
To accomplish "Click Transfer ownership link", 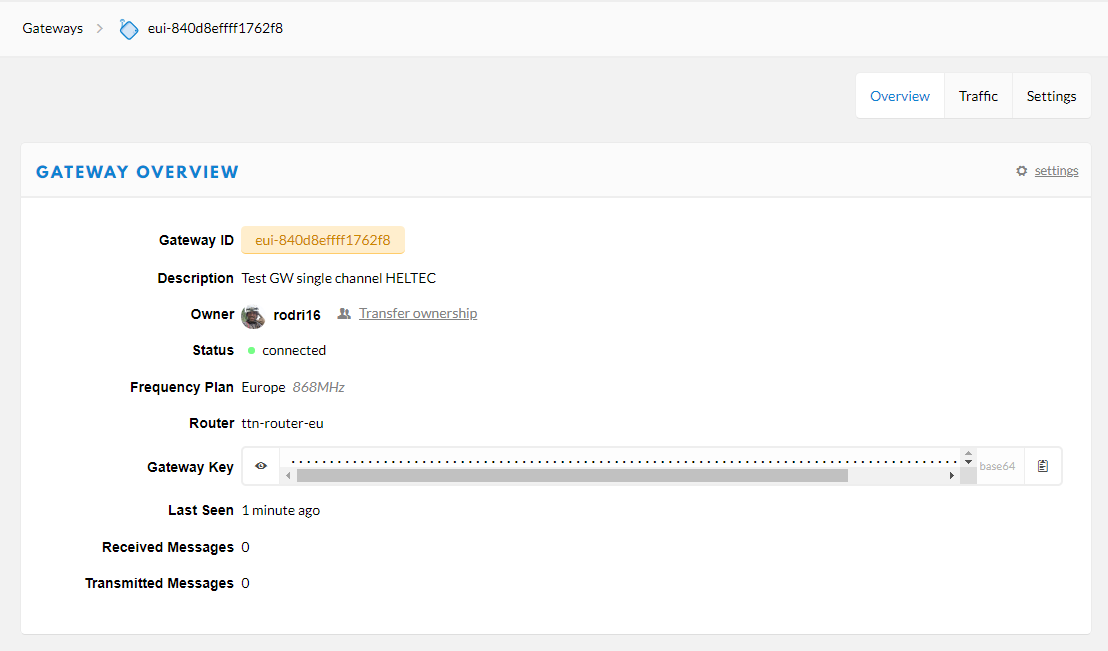I will pos(418,314).
